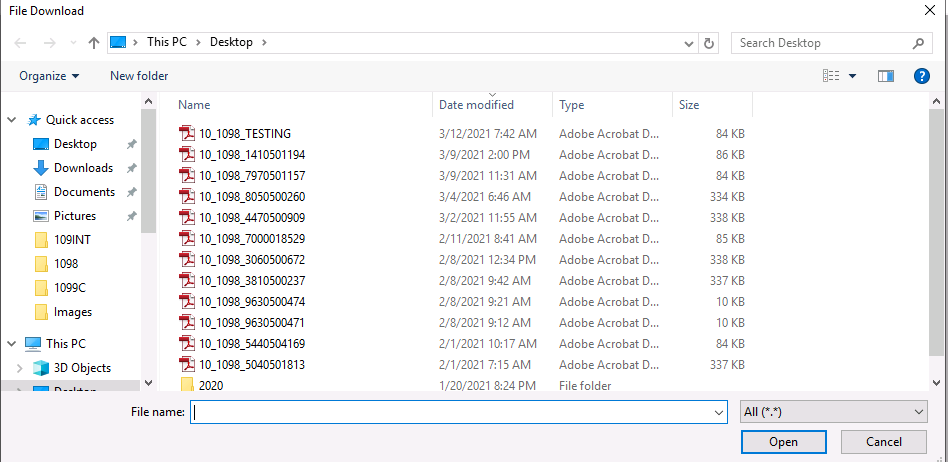
Task: Click the PDF icon for 10_1098_3060500672
Action: coord(187,259)
